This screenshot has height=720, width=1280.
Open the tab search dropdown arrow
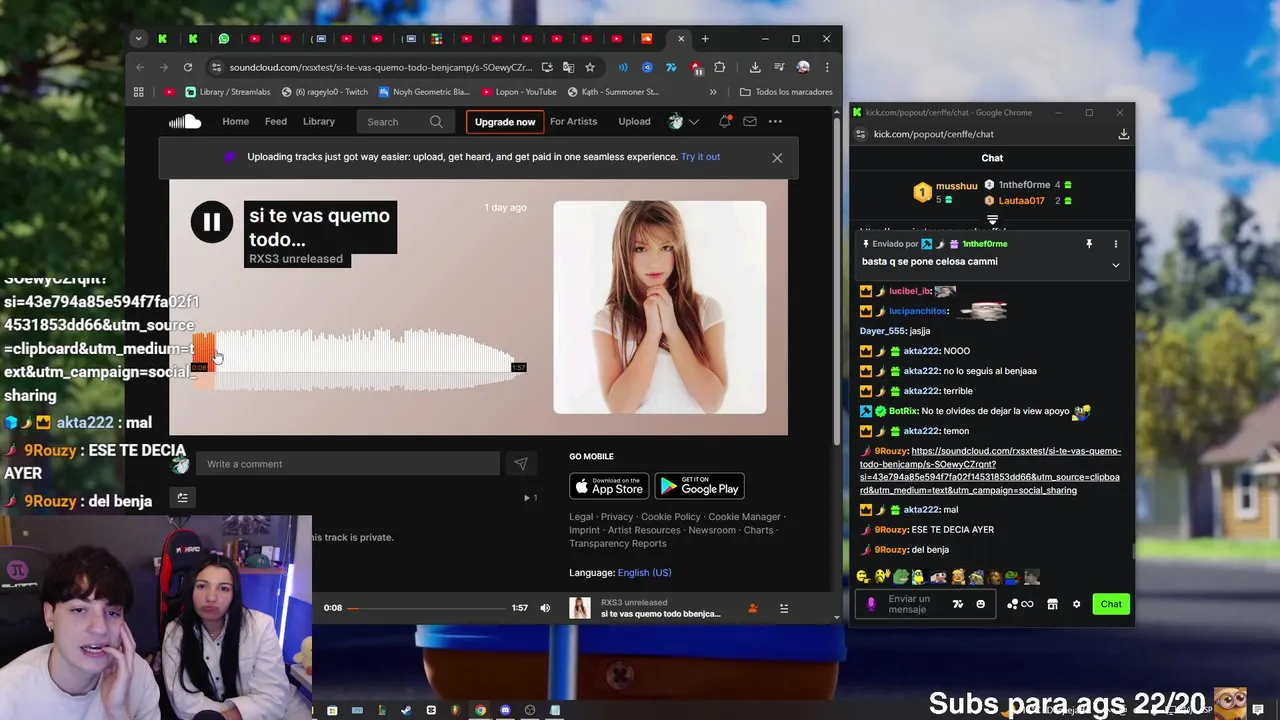pos(139,39)
